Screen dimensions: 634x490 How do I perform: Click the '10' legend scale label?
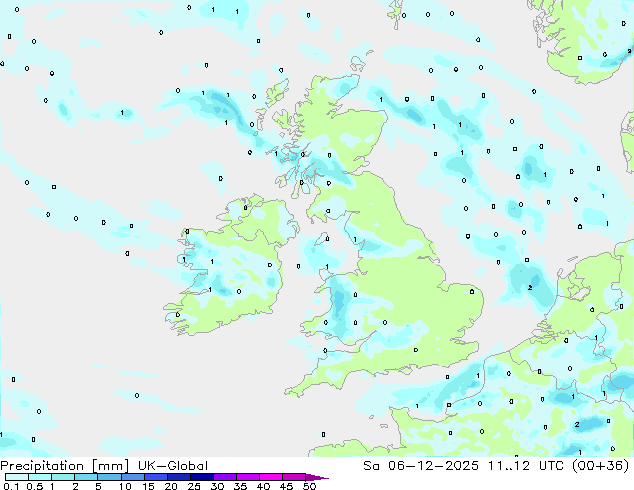[x=125, y=486]
